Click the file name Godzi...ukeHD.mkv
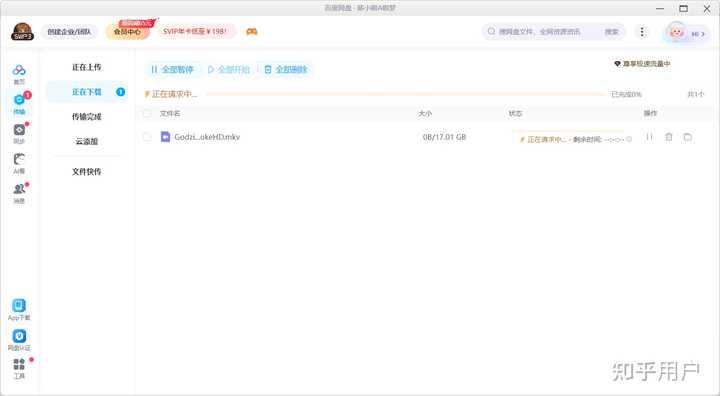The width and height of the screenshot is (720, 396). (x=207, y=137)
